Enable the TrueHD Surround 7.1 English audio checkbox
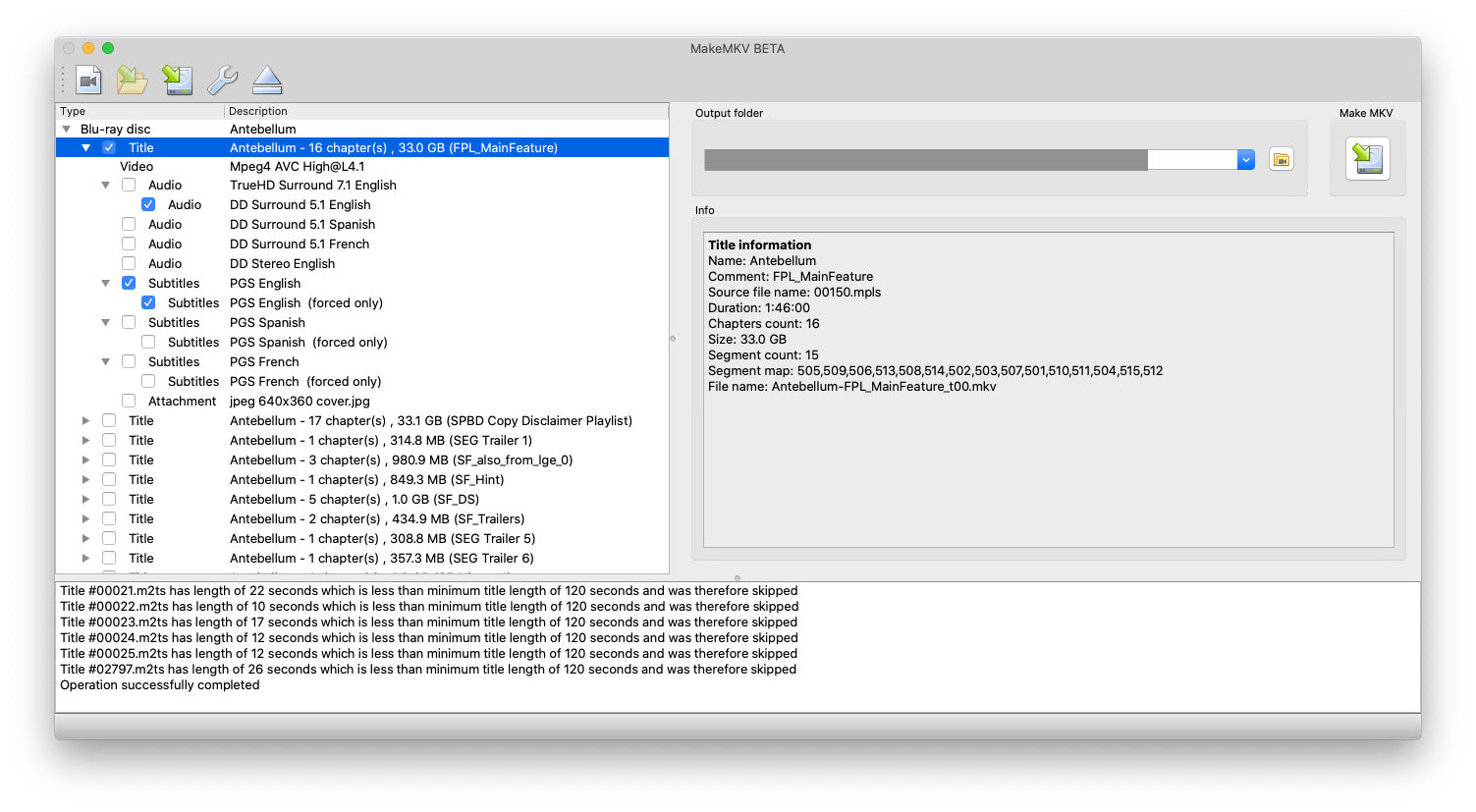The image size is (1476, 812). pos(129,185)
